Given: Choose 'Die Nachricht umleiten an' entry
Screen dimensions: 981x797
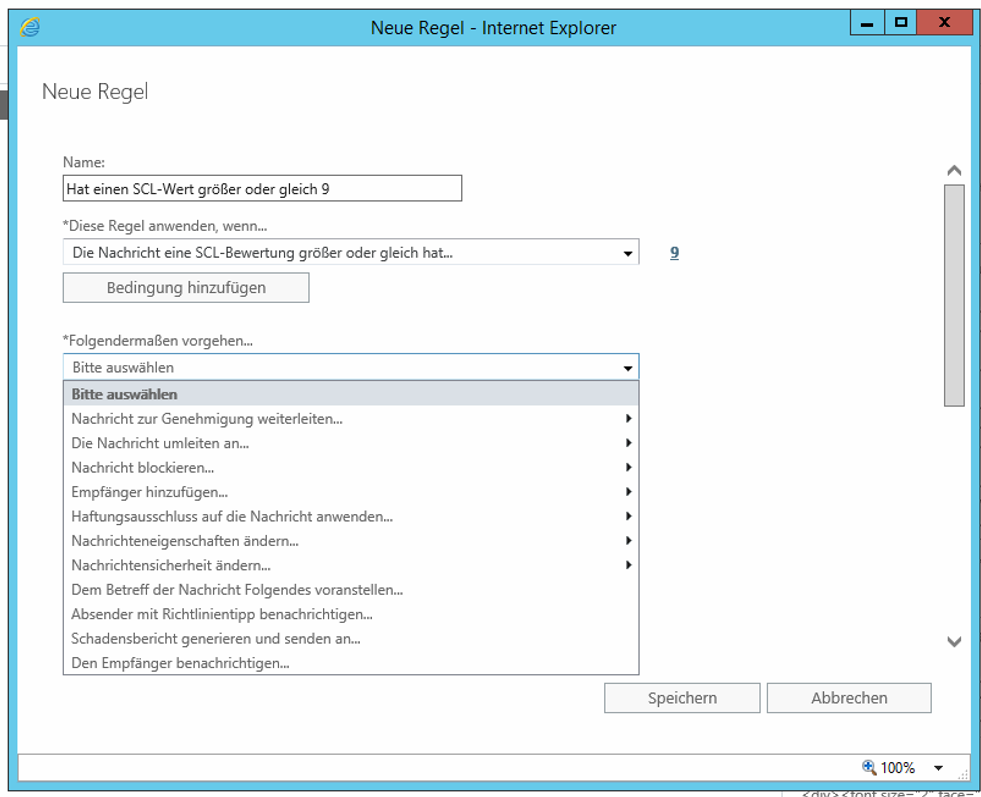Looking at the screenshot, I should tap(160, 443).
